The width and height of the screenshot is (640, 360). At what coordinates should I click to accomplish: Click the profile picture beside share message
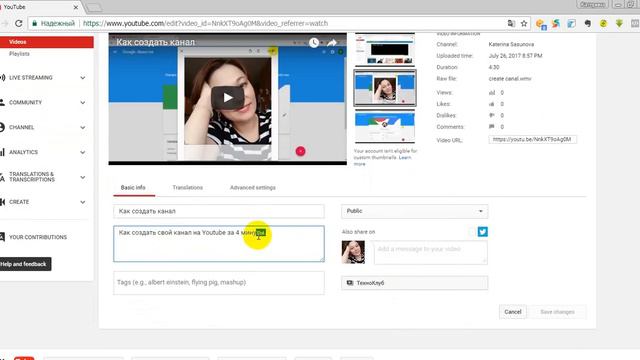(353, 252)
